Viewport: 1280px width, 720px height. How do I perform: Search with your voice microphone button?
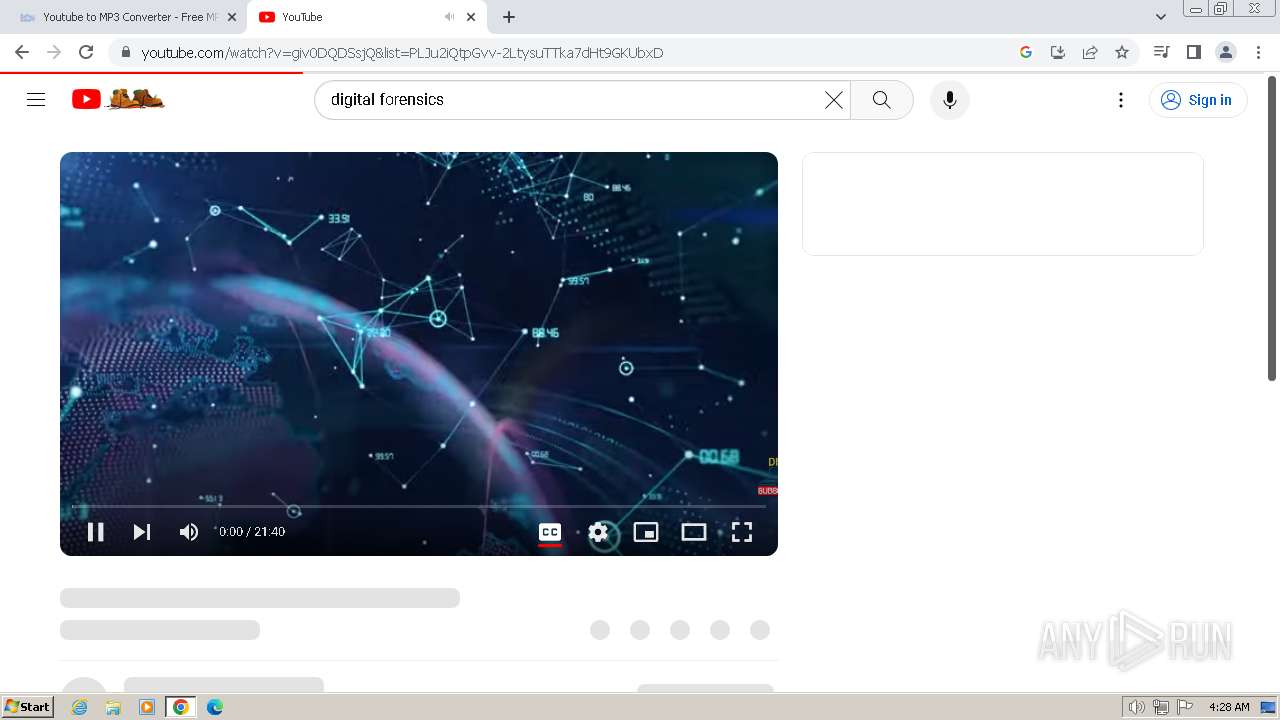[x=950, y=100]
